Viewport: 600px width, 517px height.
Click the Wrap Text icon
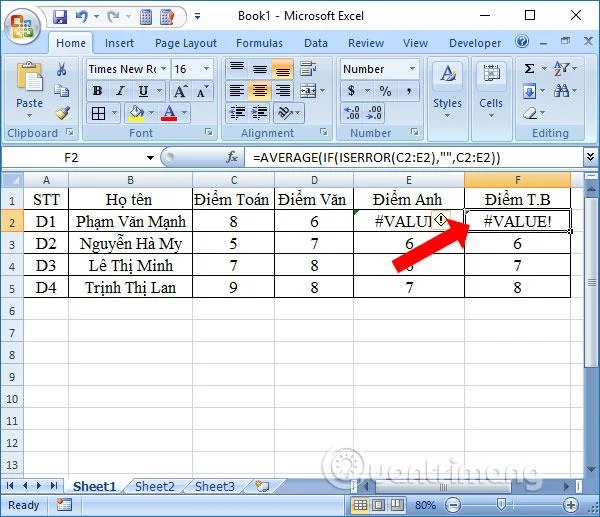pyautogui.click(x=308, y=69)
